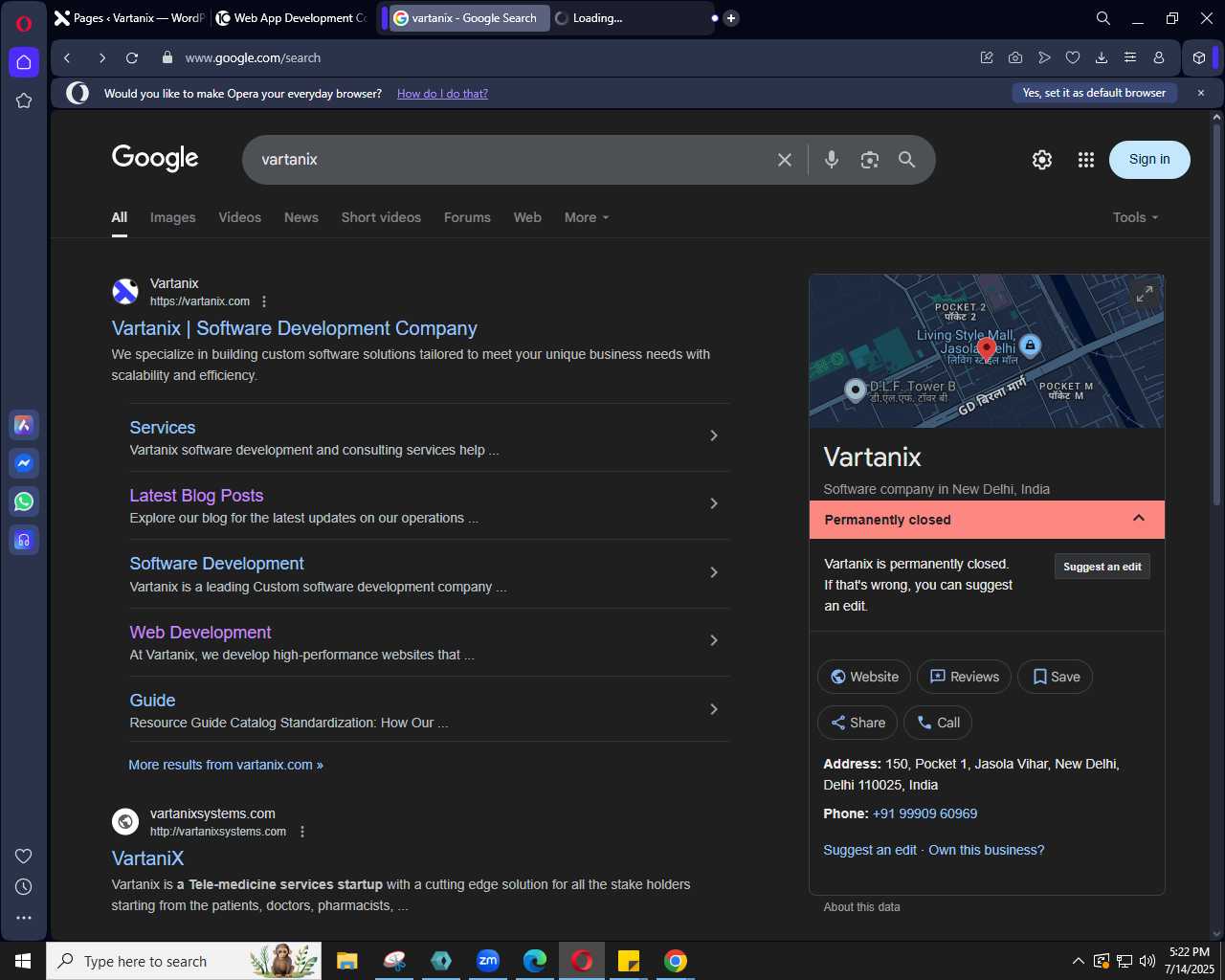Open Pinboards heart icon in sidebar
This screenshot has height=980, width=1225.
click(x=24, y=856)
